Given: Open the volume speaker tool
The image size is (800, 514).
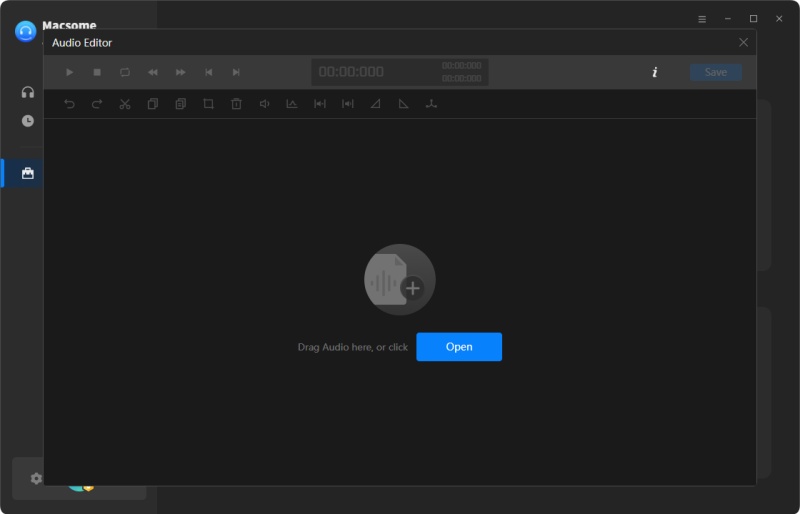Looking at the screenshot, I should 264,104.
